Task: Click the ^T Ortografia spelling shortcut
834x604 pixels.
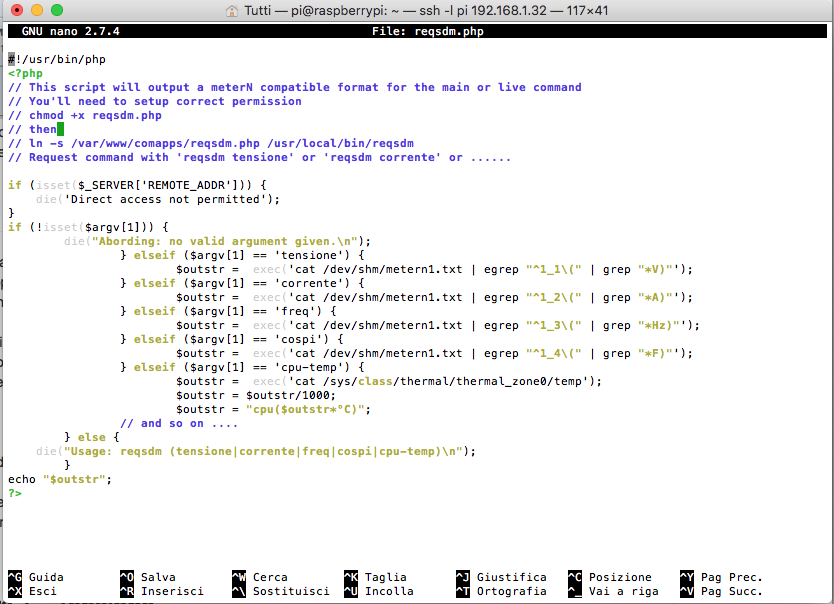Action: point(501,591)
